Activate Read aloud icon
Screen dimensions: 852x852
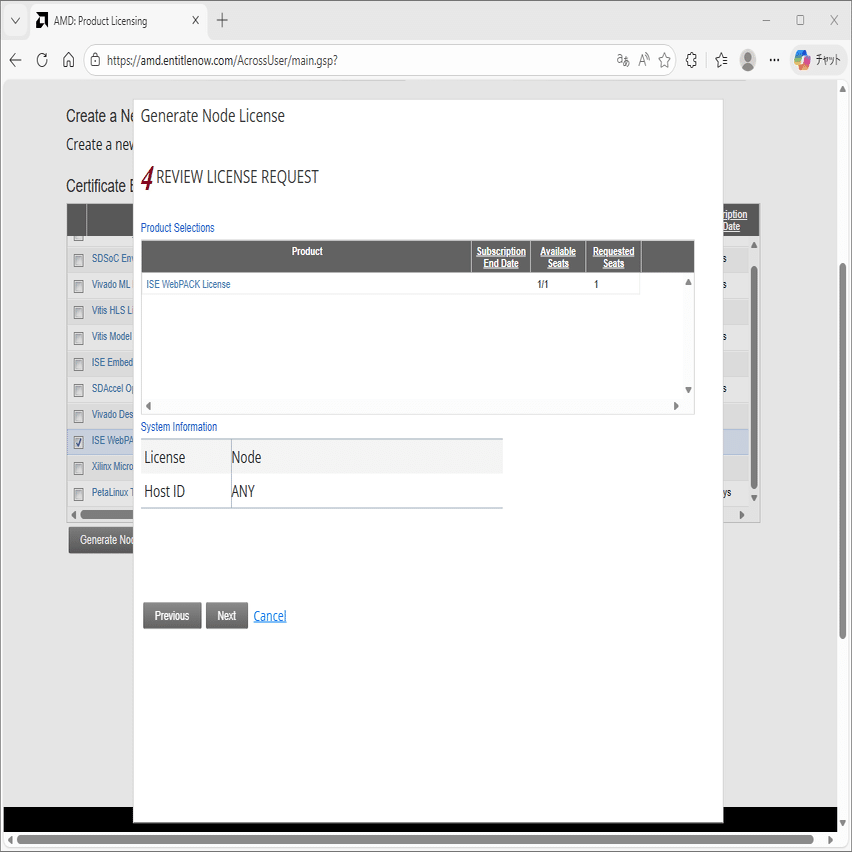(644, 60)
